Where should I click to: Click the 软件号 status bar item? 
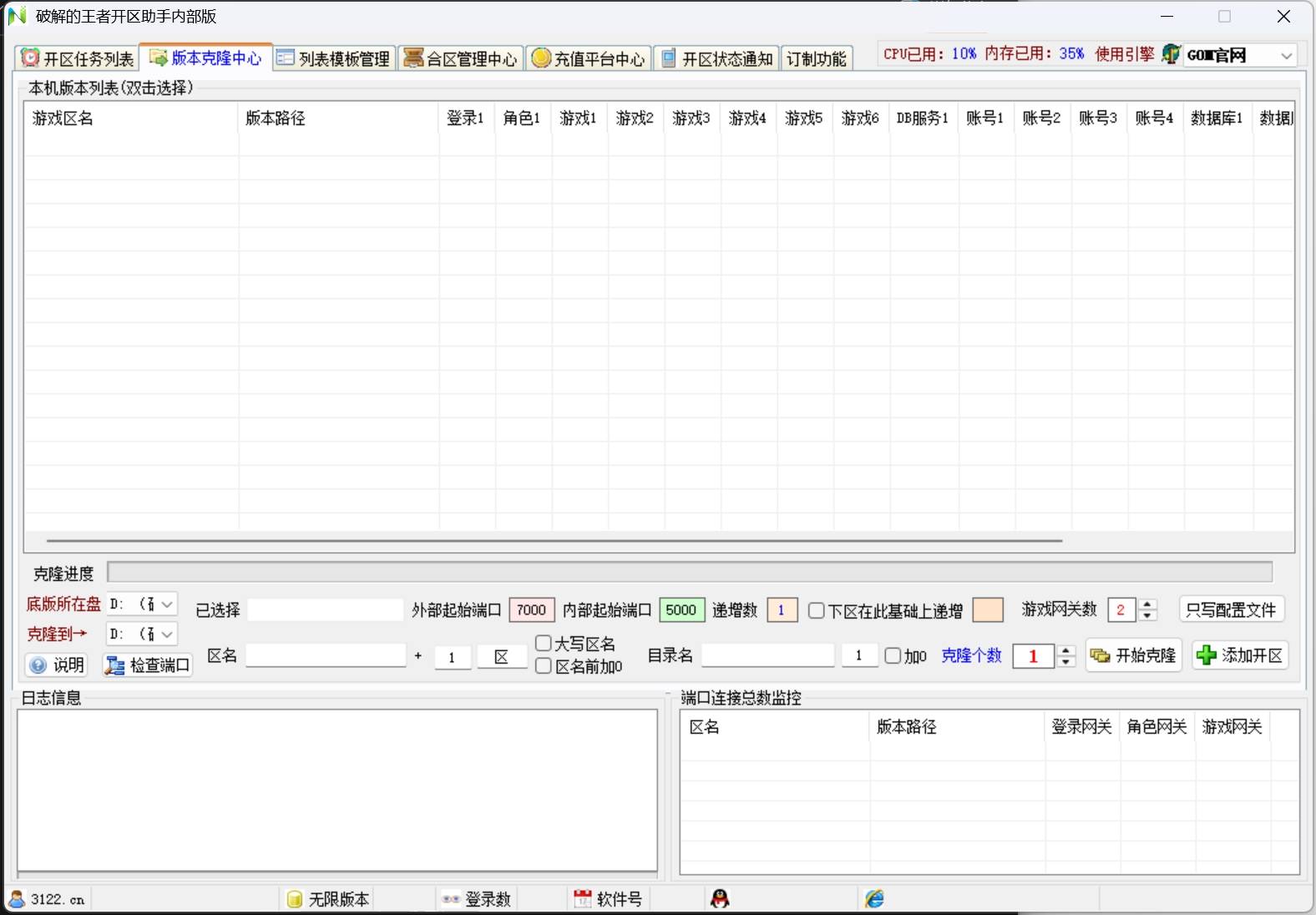[609, 899]
